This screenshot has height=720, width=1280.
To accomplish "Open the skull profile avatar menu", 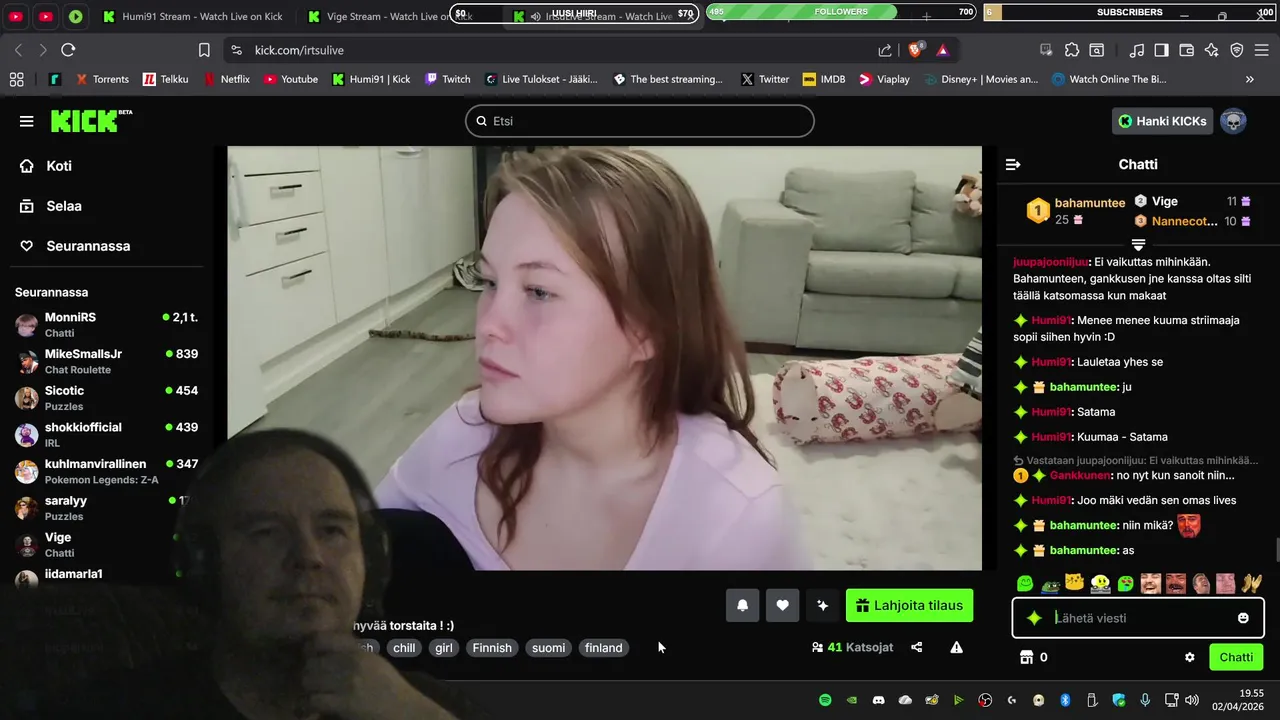I will click(x=1233, y=121).
